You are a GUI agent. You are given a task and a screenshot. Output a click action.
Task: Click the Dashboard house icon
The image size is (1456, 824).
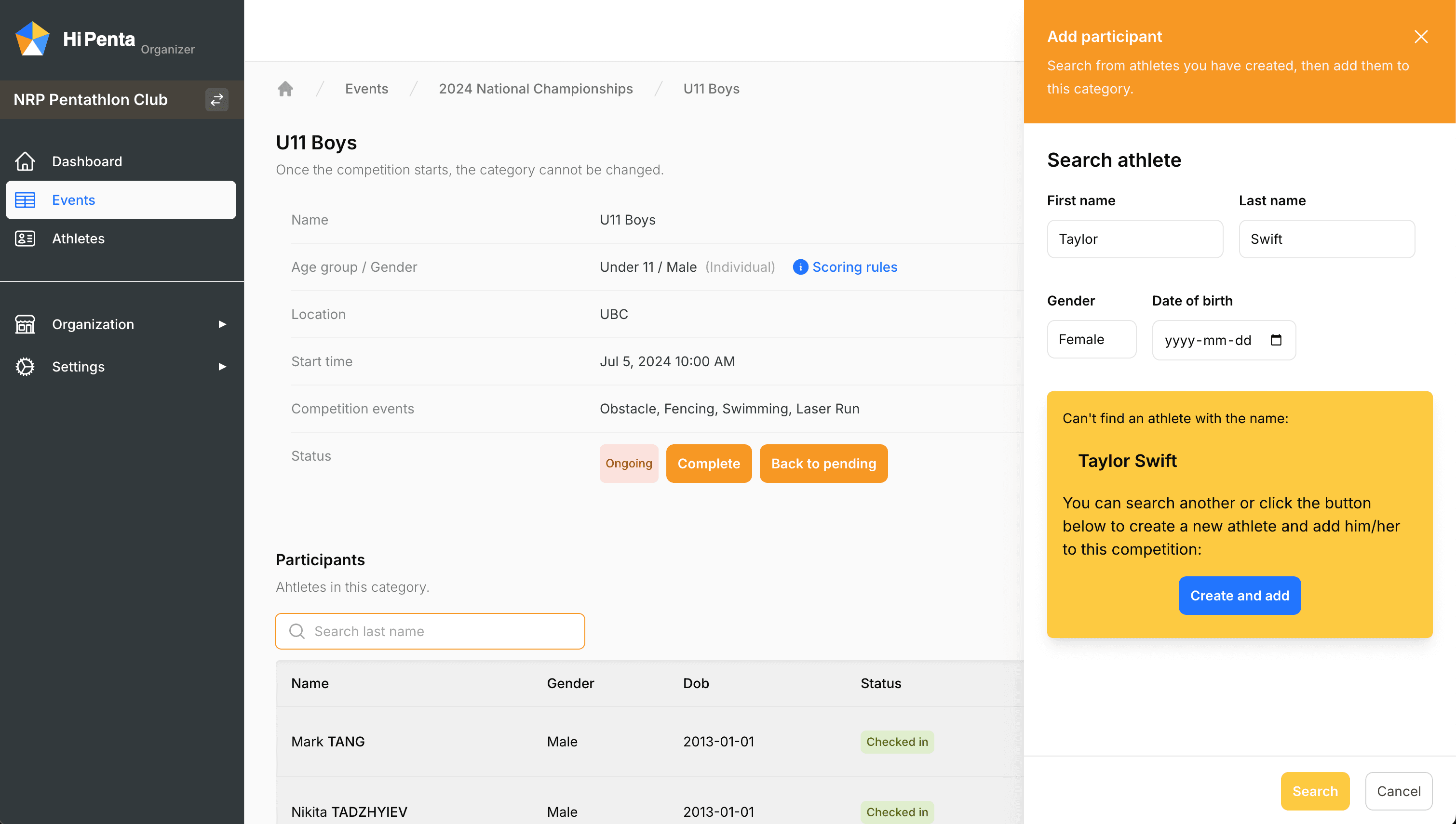[x=25, y=161]
